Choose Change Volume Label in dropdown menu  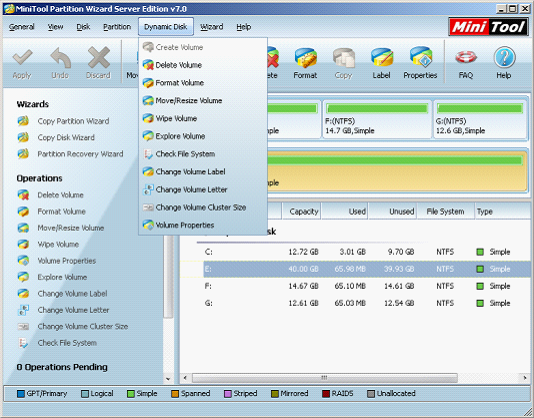pos(203,172)
